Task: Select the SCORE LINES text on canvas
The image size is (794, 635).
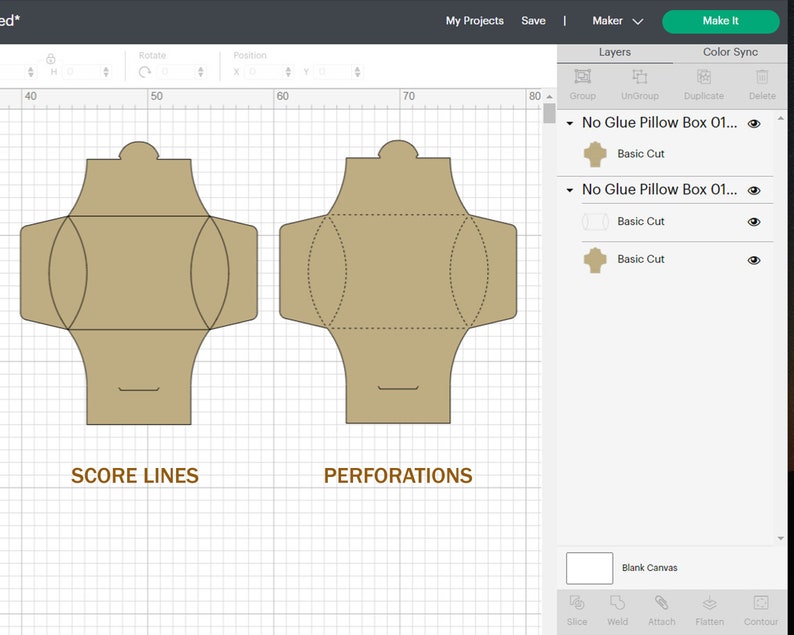Action: (135, 475)
